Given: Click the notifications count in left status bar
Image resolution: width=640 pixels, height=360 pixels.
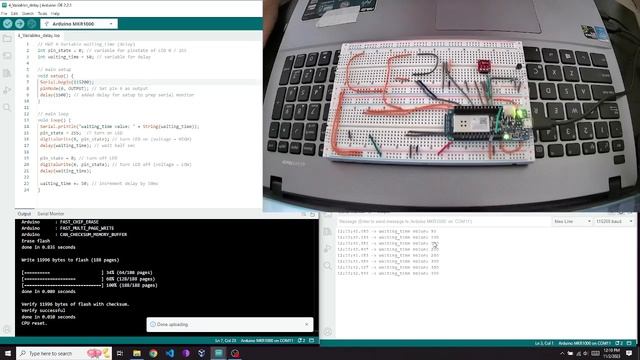Looking at the screenshot, I should tap(302, 340).
